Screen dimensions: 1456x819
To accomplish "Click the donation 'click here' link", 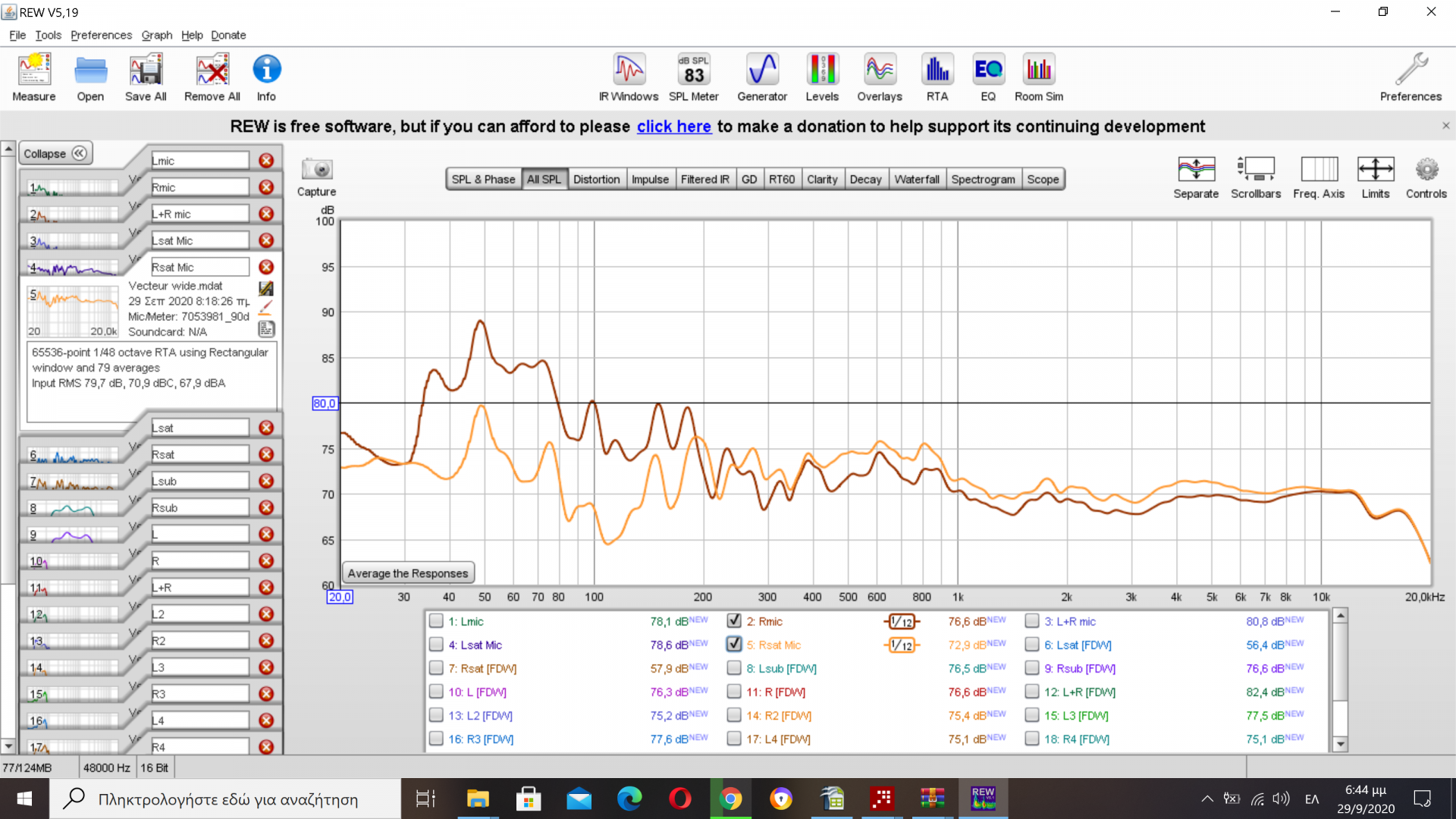I will 673,127.
